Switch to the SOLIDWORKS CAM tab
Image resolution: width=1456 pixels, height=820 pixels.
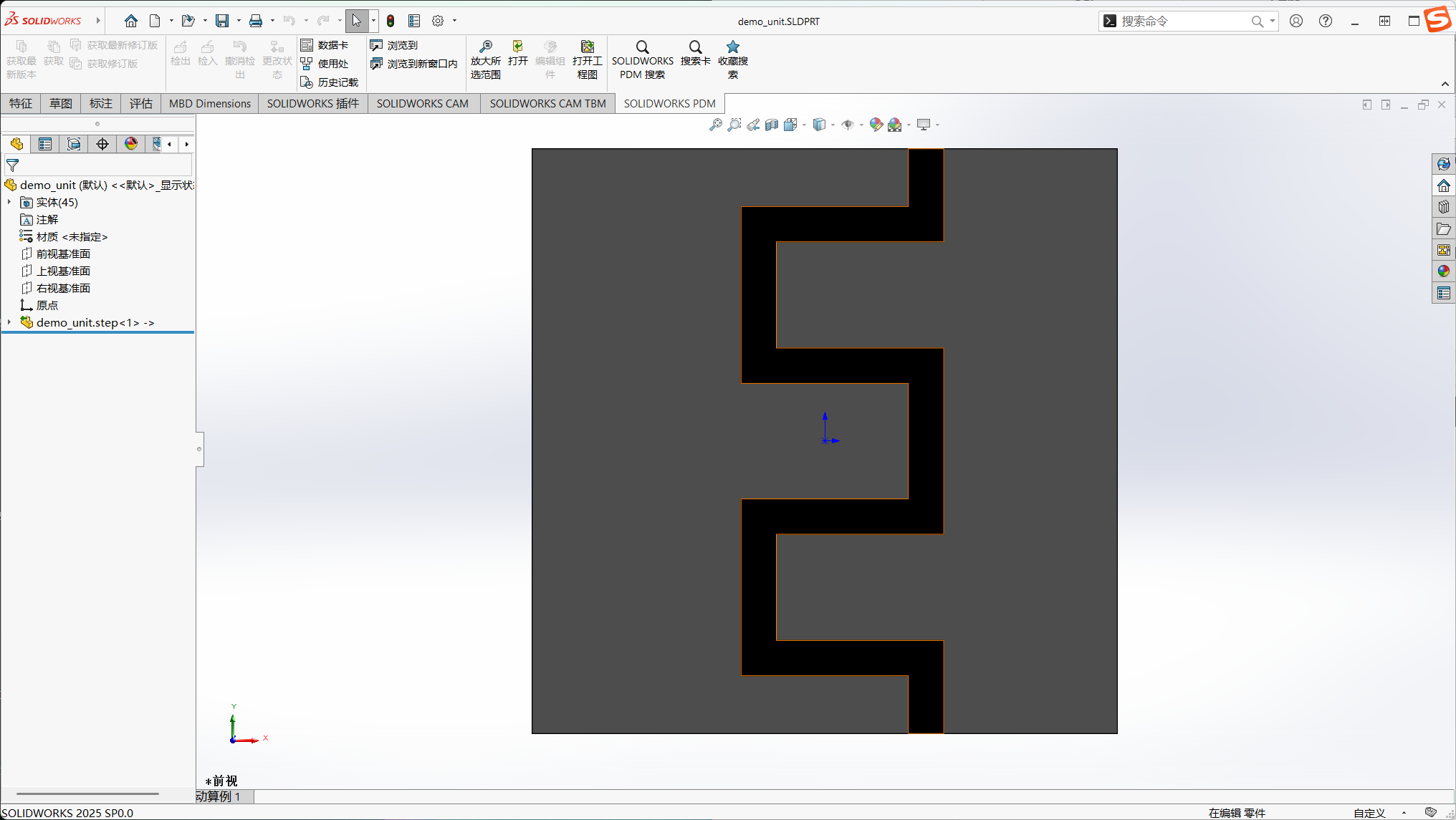click(422, 103)
